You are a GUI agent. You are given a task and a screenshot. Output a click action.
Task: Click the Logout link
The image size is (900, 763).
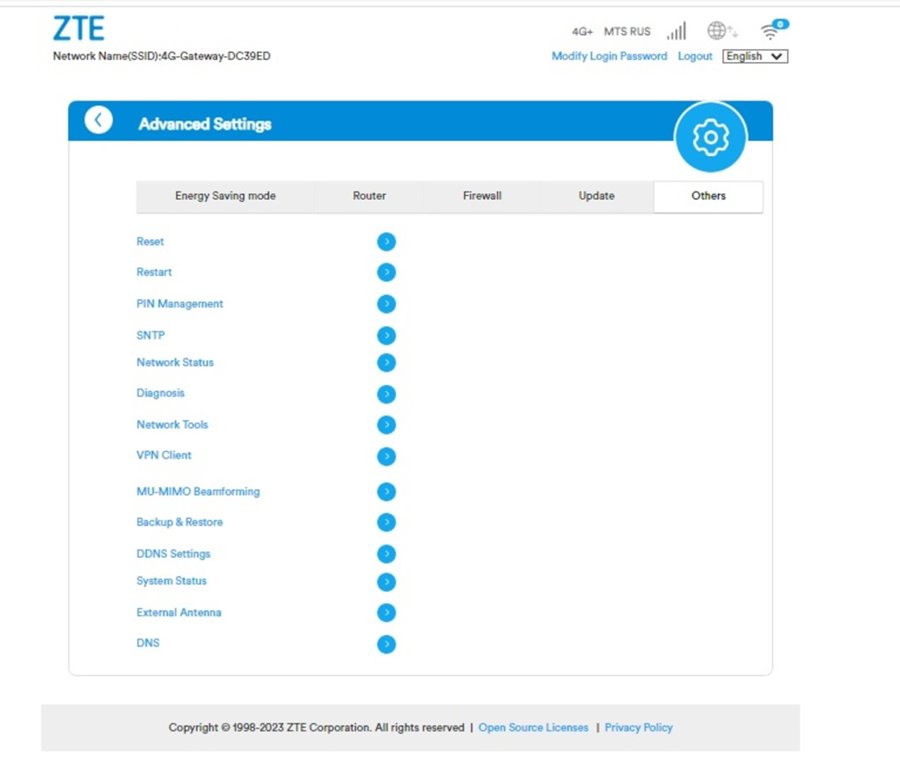click(x=695, y=57)
